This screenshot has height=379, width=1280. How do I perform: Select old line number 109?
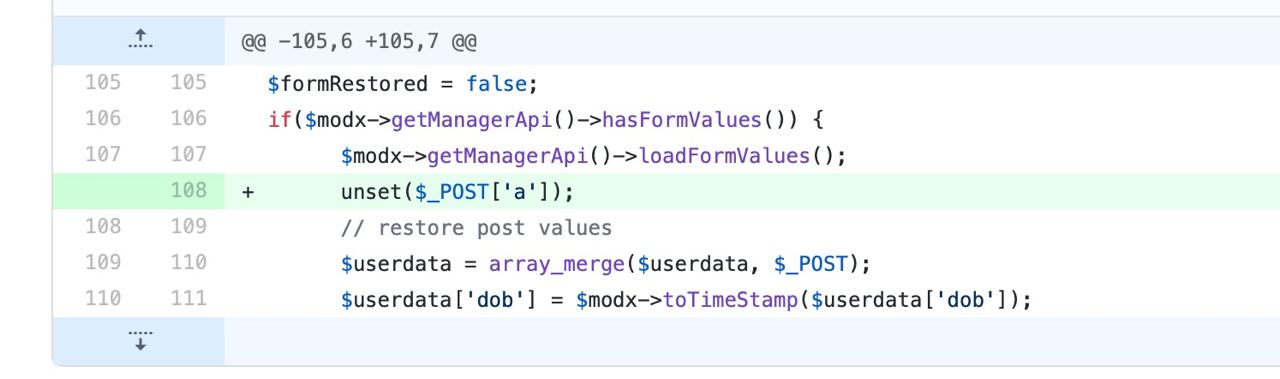click(x=103, y=263)
